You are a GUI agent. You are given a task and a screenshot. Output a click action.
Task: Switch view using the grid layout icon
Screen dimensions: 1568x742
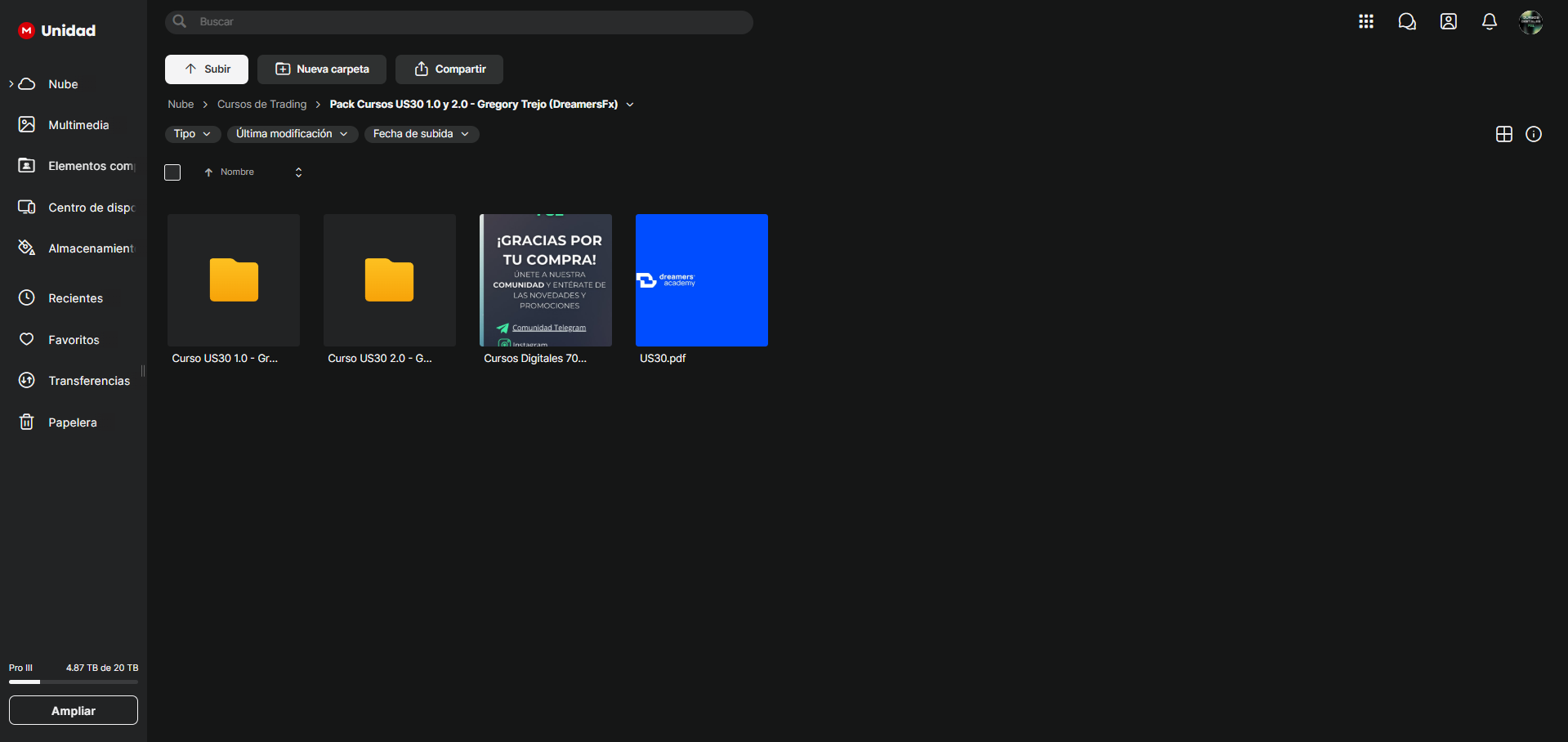1503,134
